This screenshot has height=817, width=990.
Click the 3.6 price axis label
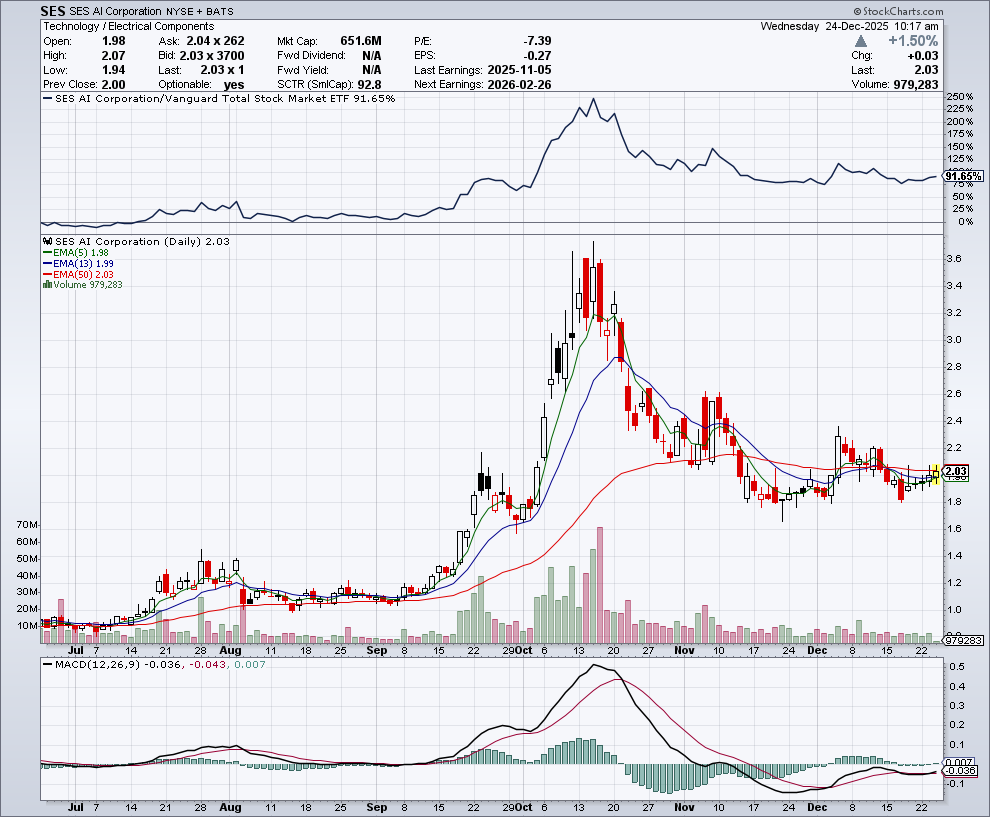[954, 259]
